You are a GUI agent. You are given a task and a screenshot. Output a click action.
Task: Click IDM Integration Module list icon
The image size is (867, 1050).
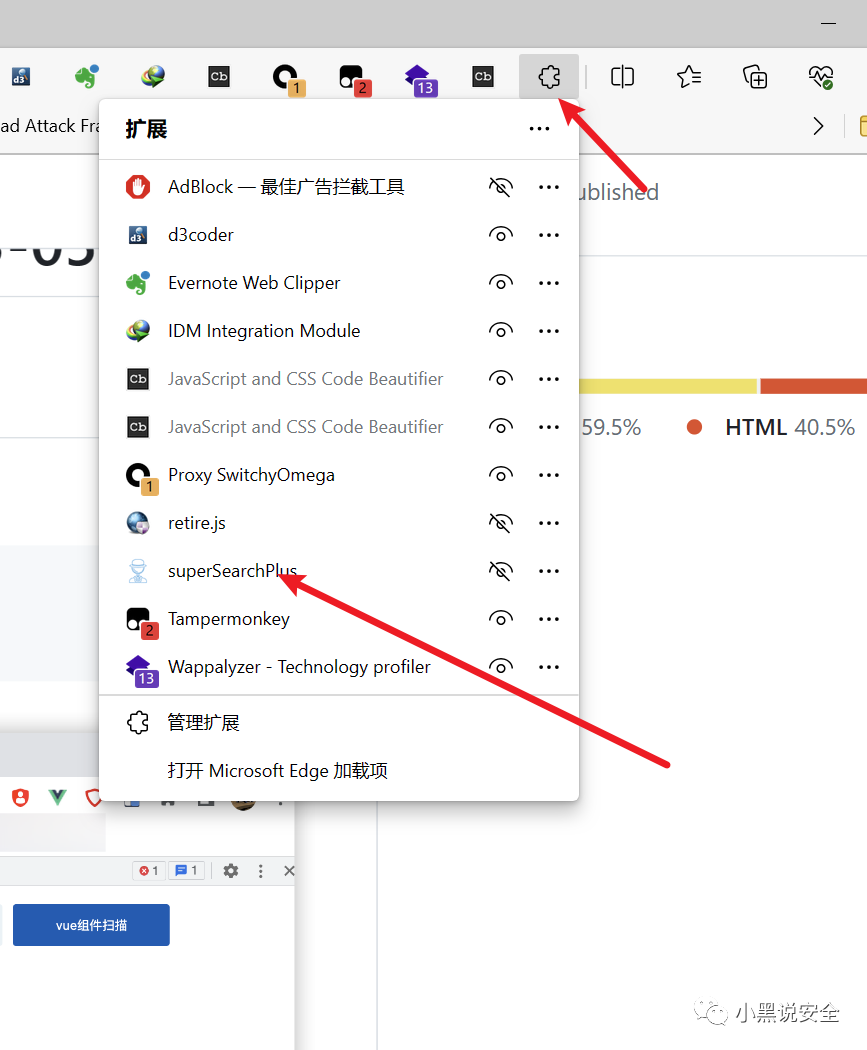tap(138, 331)
